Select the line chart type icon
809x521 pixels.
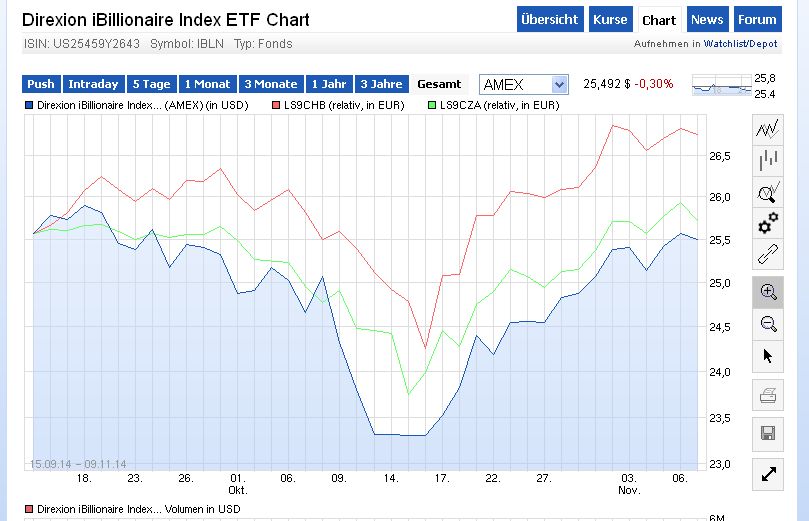(x=768, y=129)
